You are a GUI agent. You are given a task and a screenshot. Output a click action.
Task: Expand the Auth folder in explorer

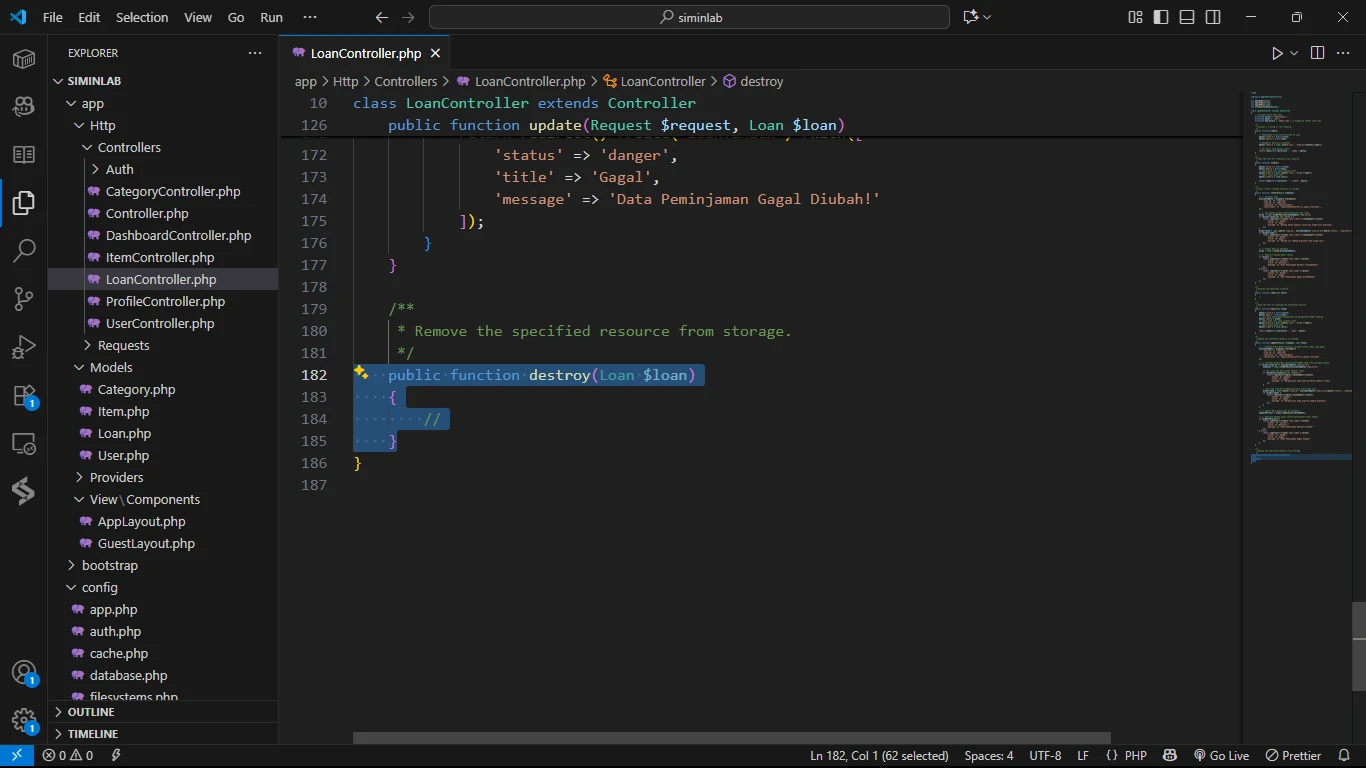point(119,169)
